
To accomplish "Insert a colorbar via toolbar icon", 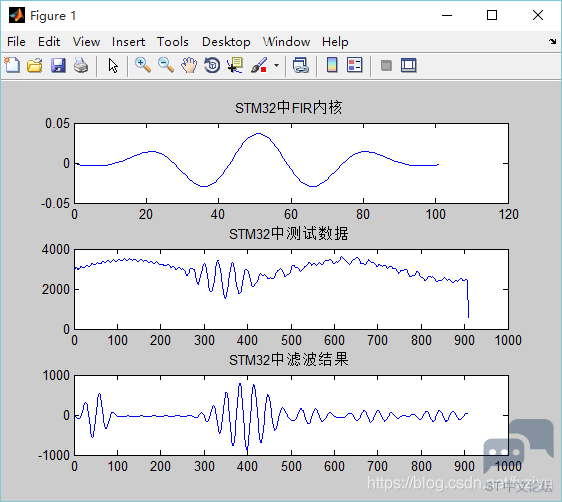I will click(332, 66).
